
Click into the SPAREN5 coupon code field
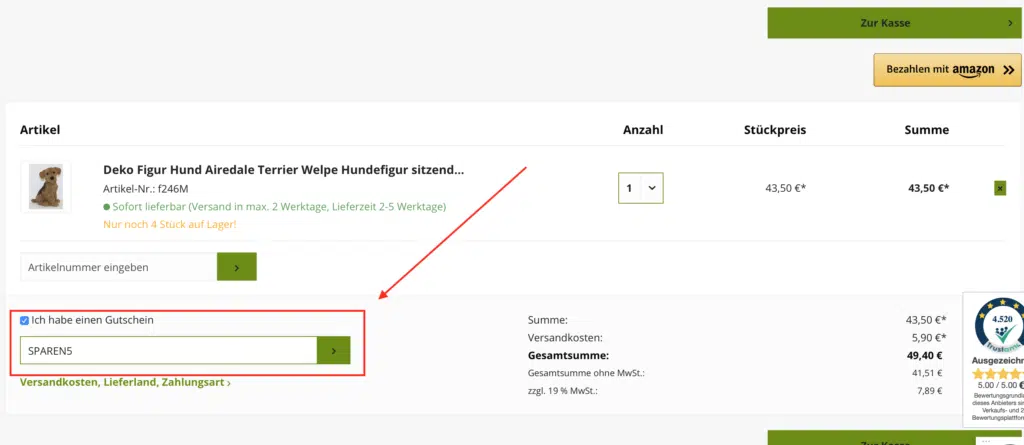click(x=168, y=350)
